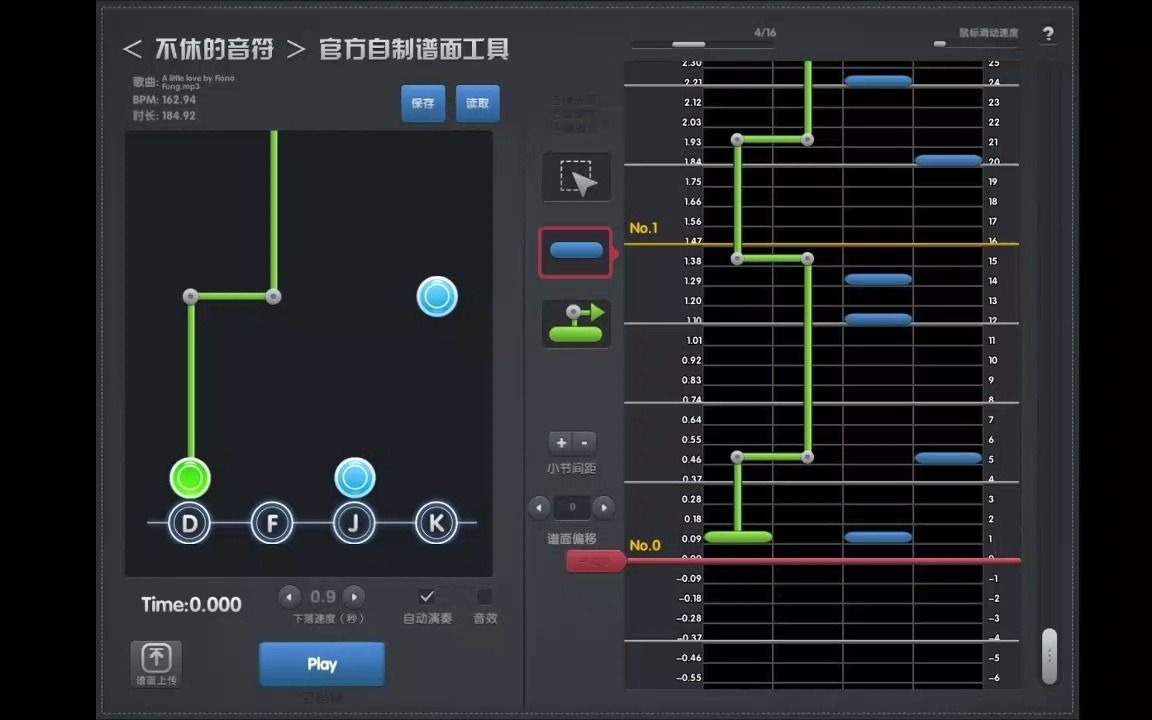Choose the blue tap note tool

pyautogui.click(x=576, y=252)
